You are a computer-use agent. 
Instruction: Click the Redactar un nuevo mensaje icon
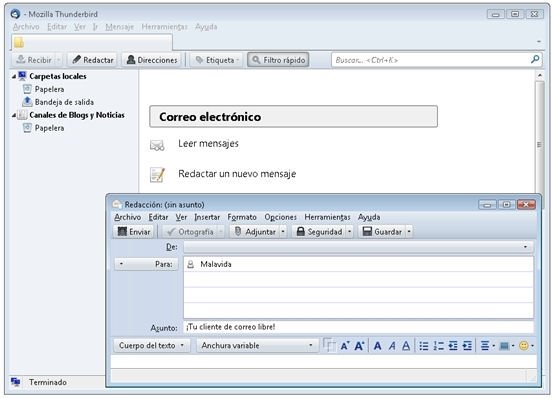pyautogui.click(x=157, y=175)
